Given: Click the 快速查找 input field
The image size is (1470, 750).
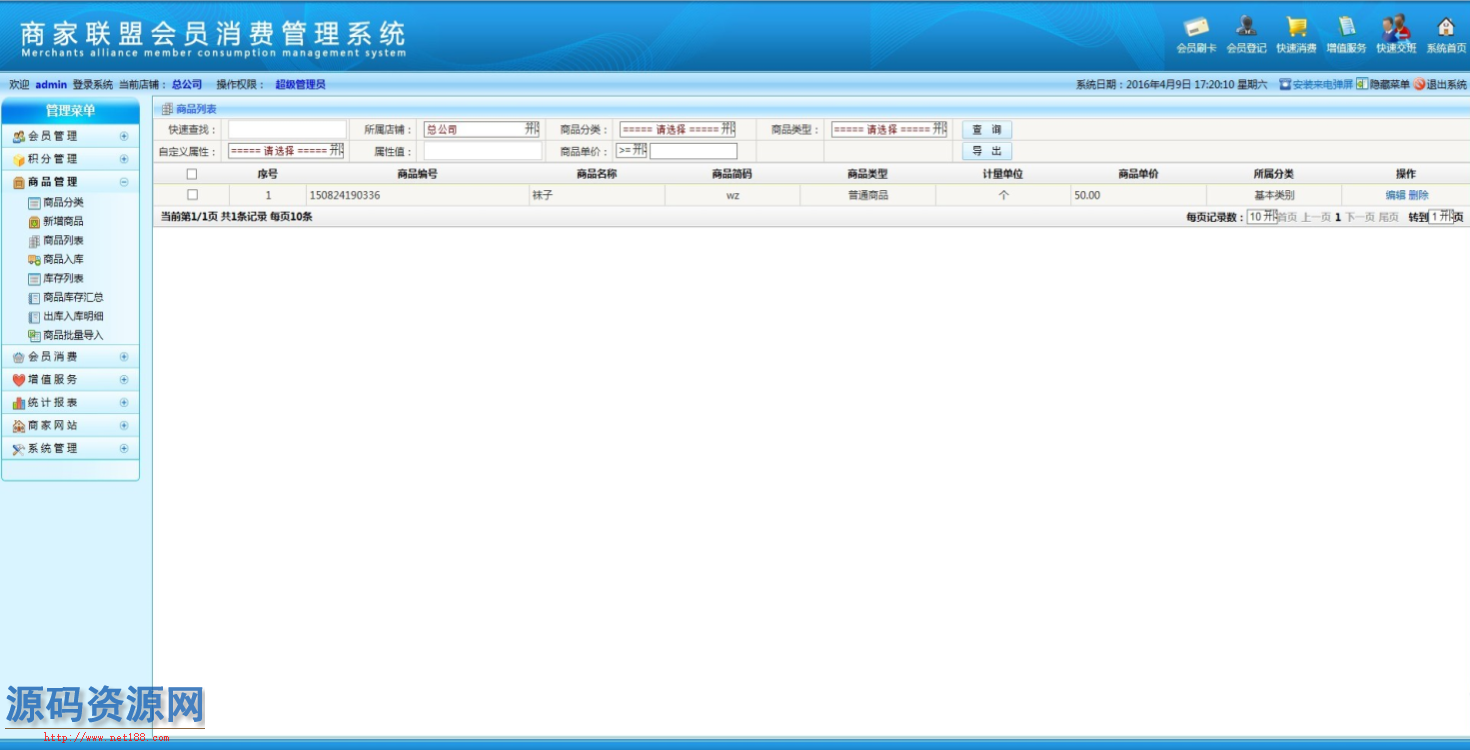Looking at the screenshot, I should coord(287,129).
